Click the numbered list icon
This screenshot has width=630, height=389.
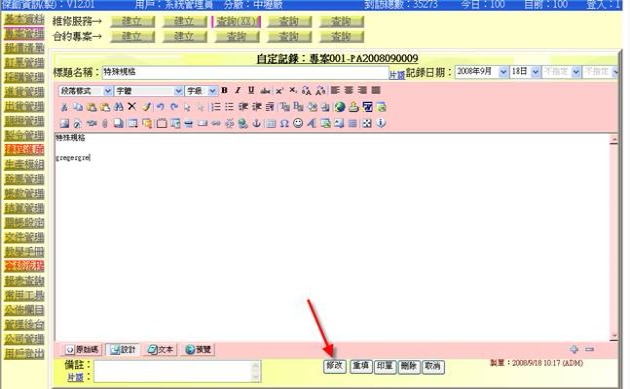click(x=216, y=107)
